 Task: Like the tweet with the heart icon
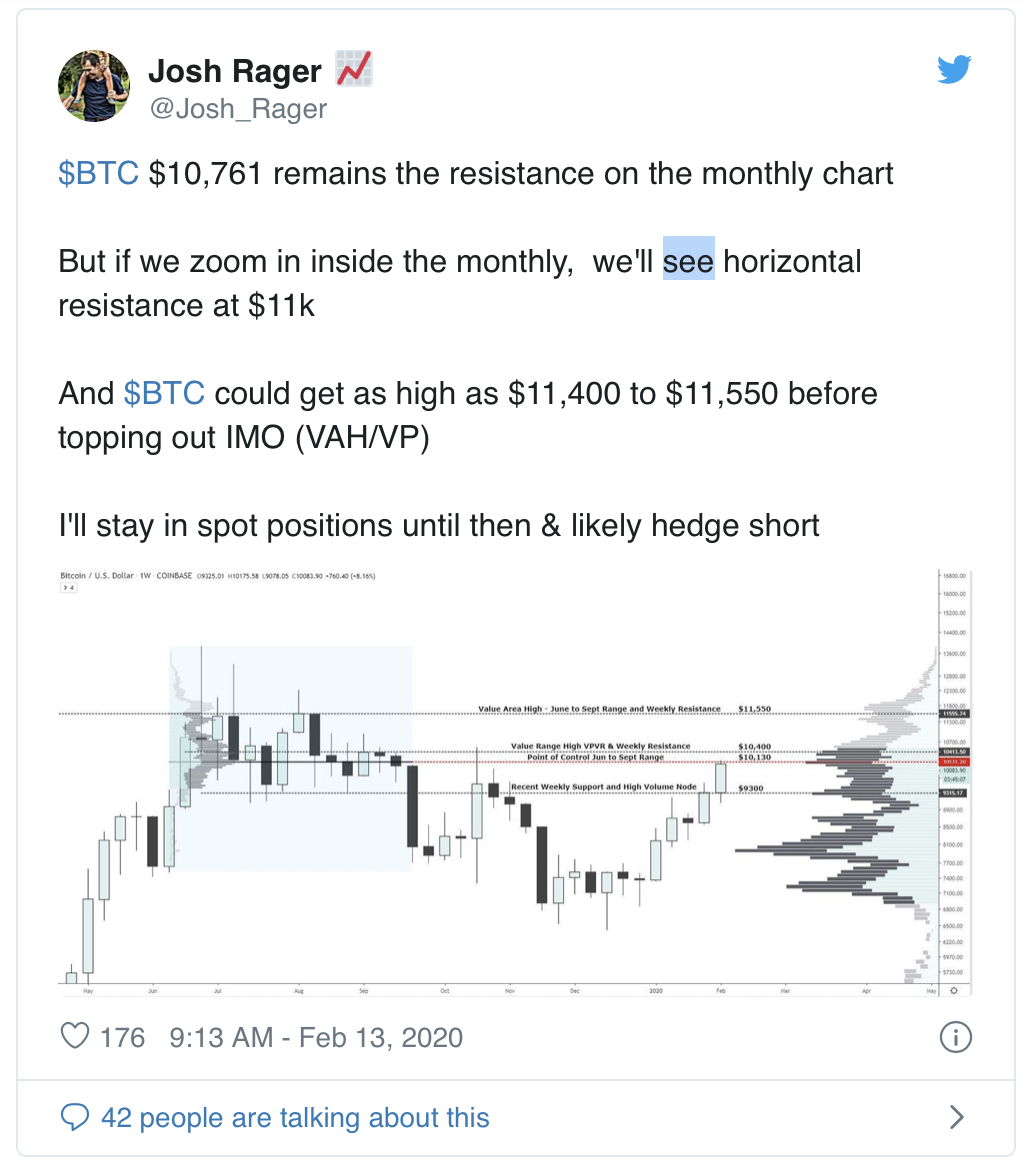(x=74, y=1036)
